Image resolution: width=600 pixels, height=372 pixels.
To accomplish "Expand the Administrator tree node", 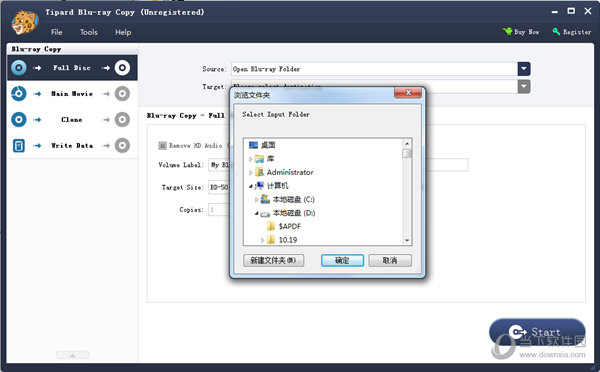I will click(x=251, y=173).
